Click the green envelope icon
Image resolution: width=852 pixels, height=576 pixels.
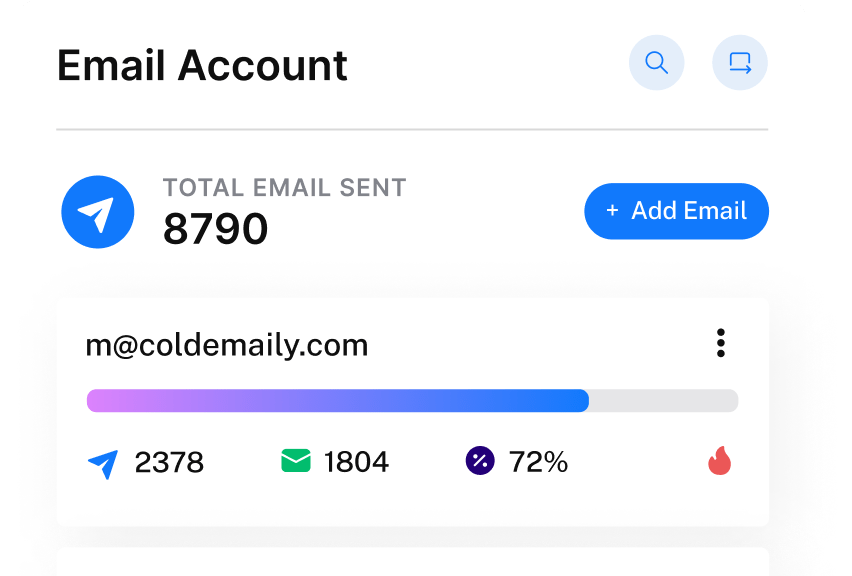[296, 461]
